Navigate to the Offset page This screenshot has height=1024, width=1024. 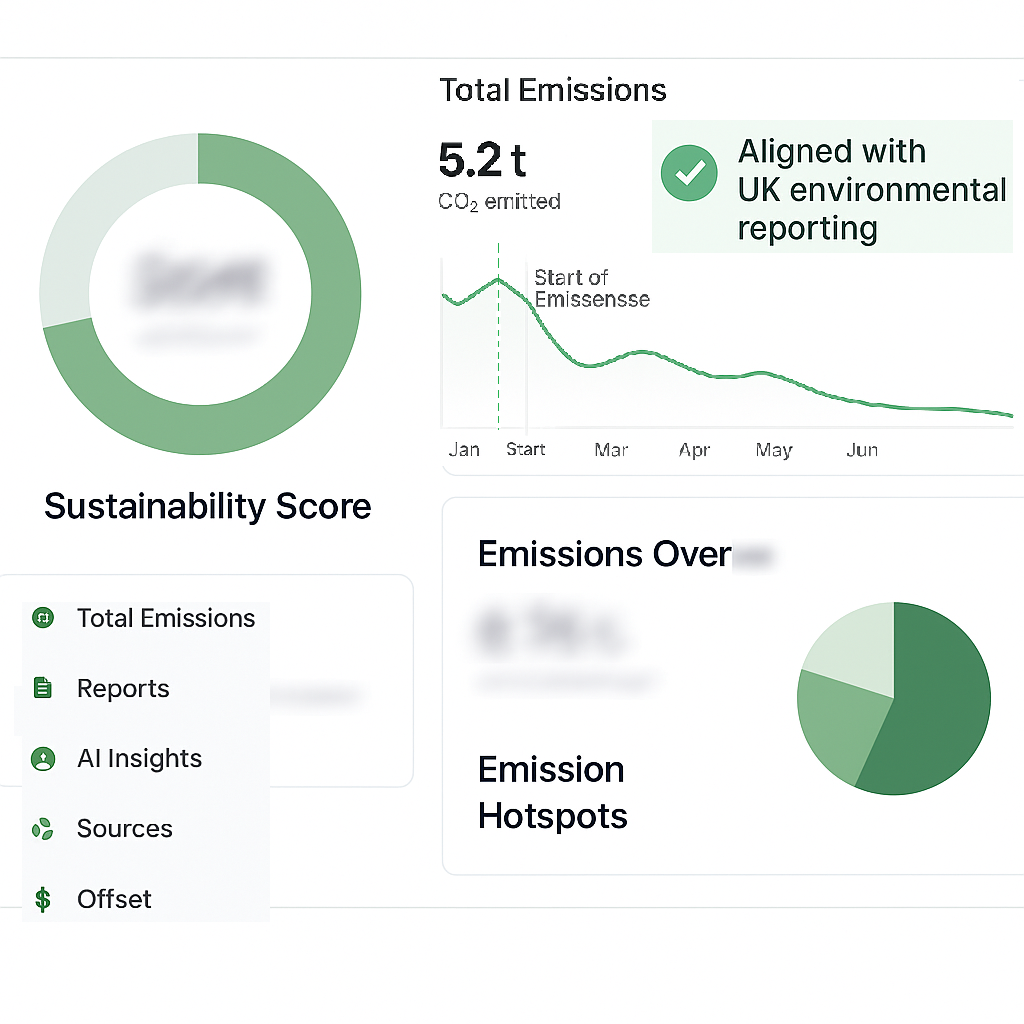pyautogui.click(x=114, y=899)
